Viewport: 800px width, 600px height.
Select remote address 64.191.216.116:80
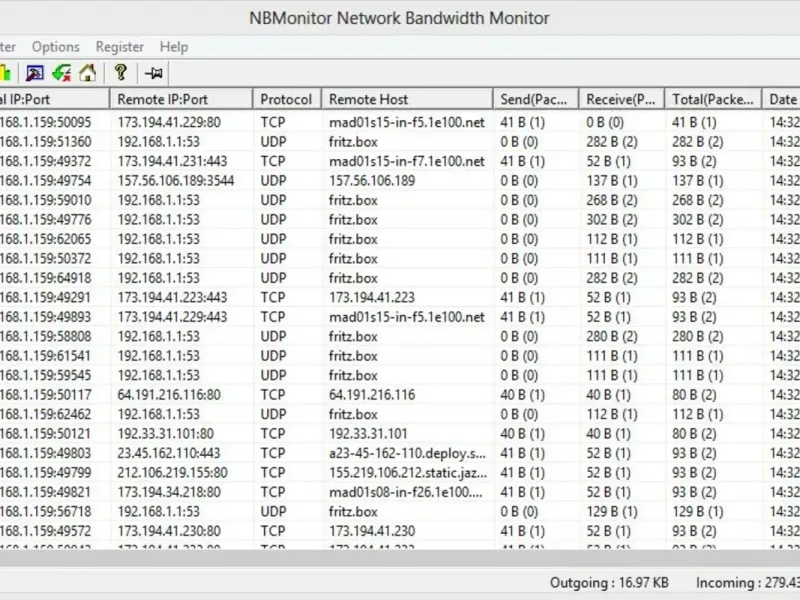pyautogui.click(x=169, y=395)
